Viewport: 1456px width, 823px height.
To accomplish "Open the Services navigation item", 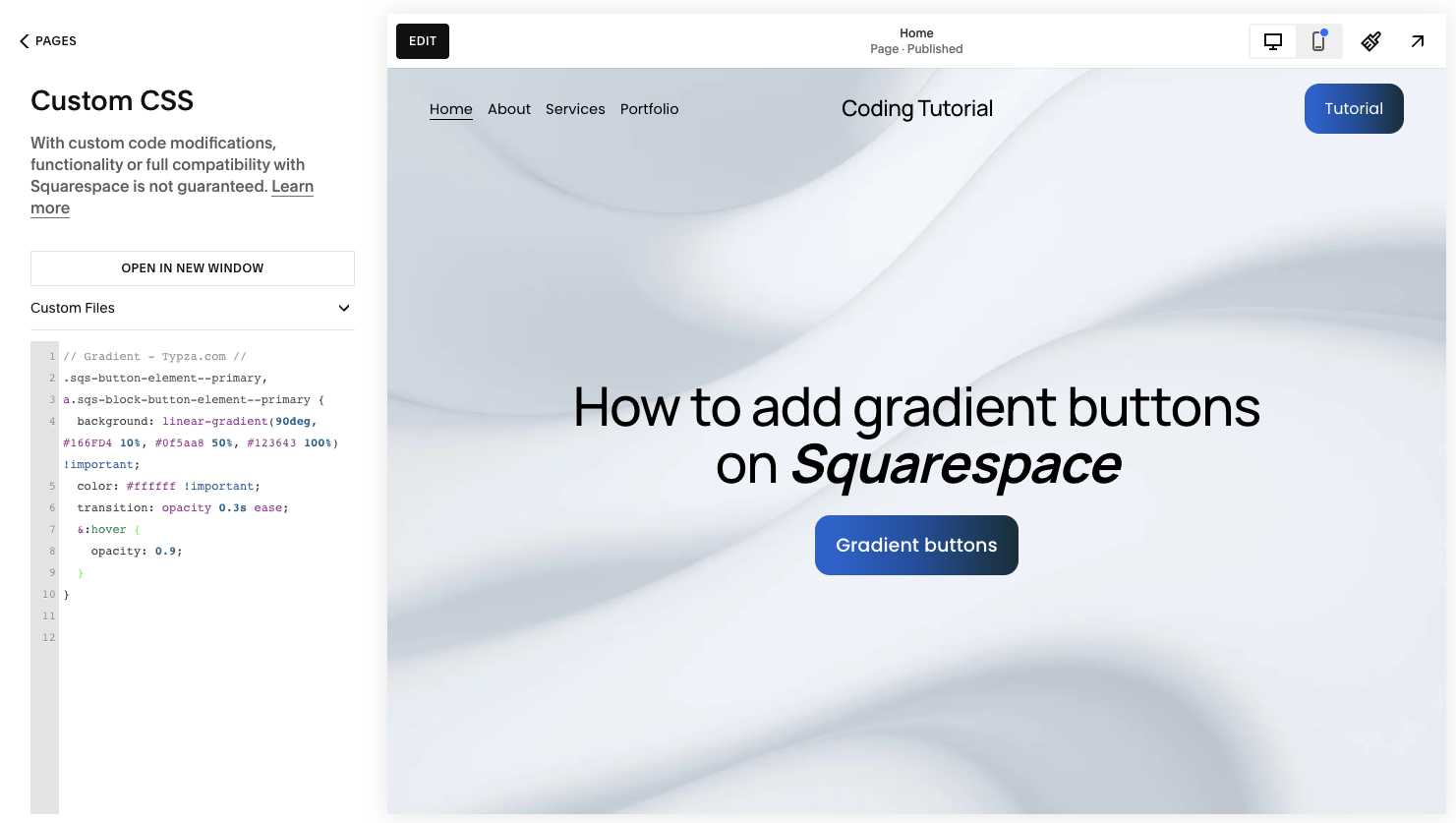I will (x=575, y=108).
